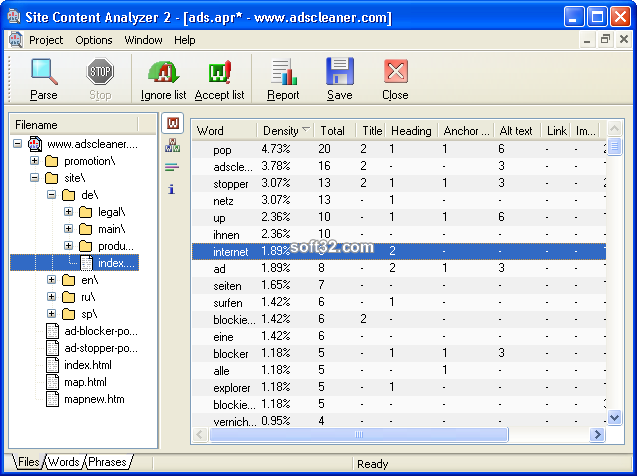637x476 pixels.
Task: Restore the inner document window
Action: (x=605, y=39)
